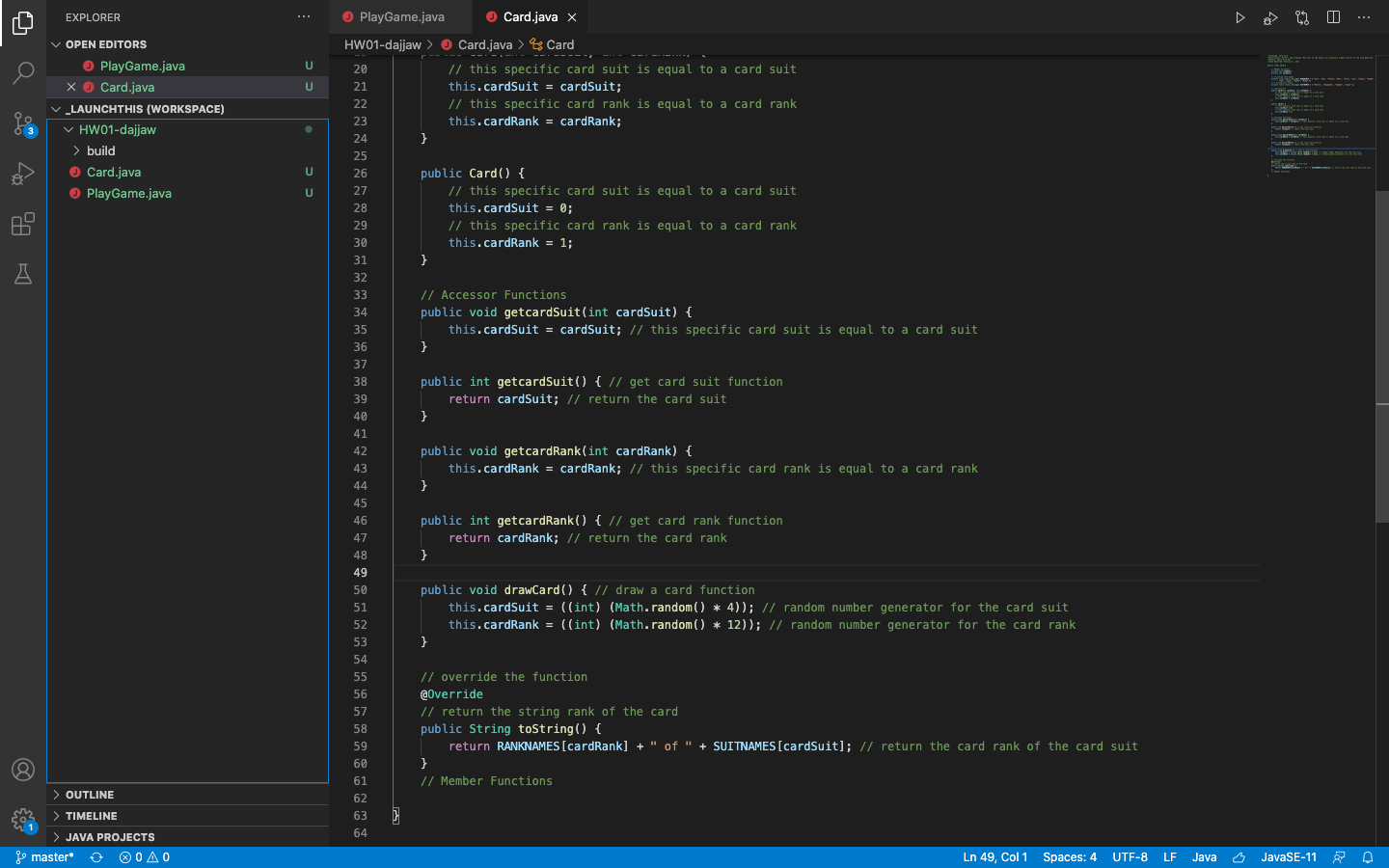Open the Testing view
Viewport: 1389px width, 868px height.
click(23, 274)
